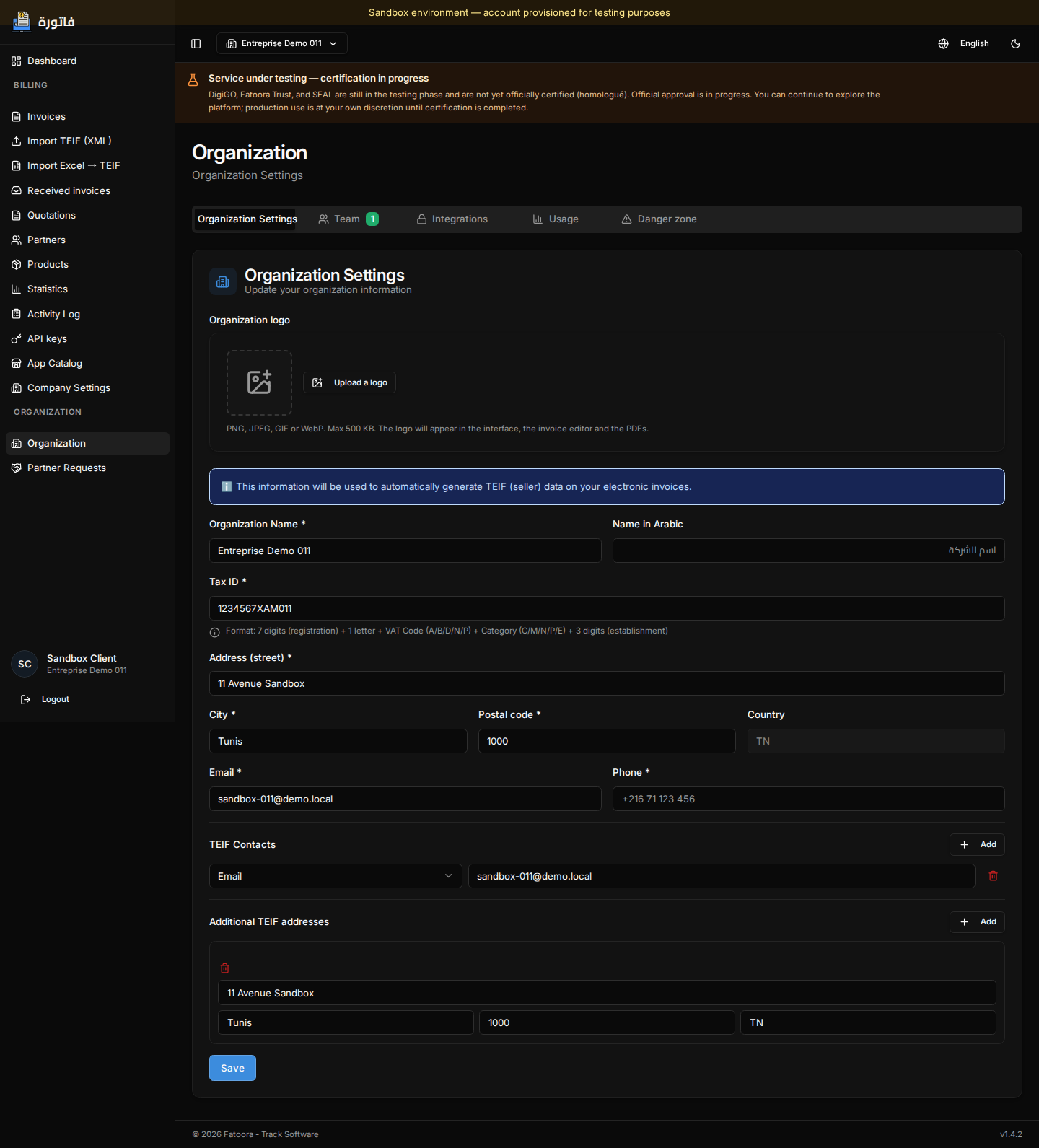Switch to the Usage tab
1039x1148 pixels.
click(556, 219)
